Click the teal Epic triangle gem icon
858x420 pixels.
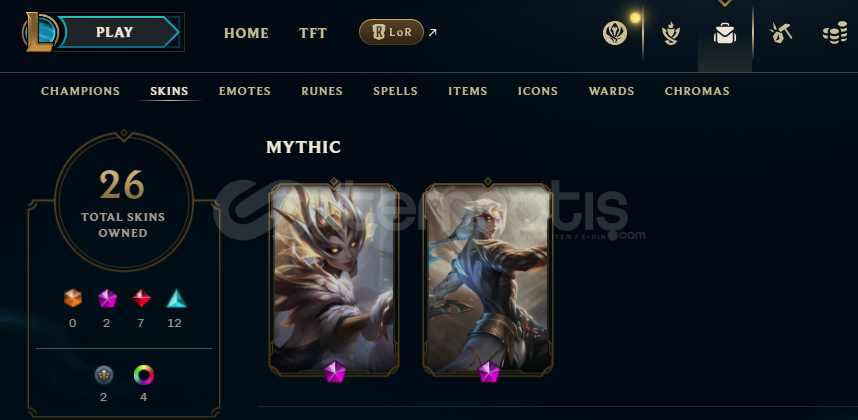[x=176, y=298]
